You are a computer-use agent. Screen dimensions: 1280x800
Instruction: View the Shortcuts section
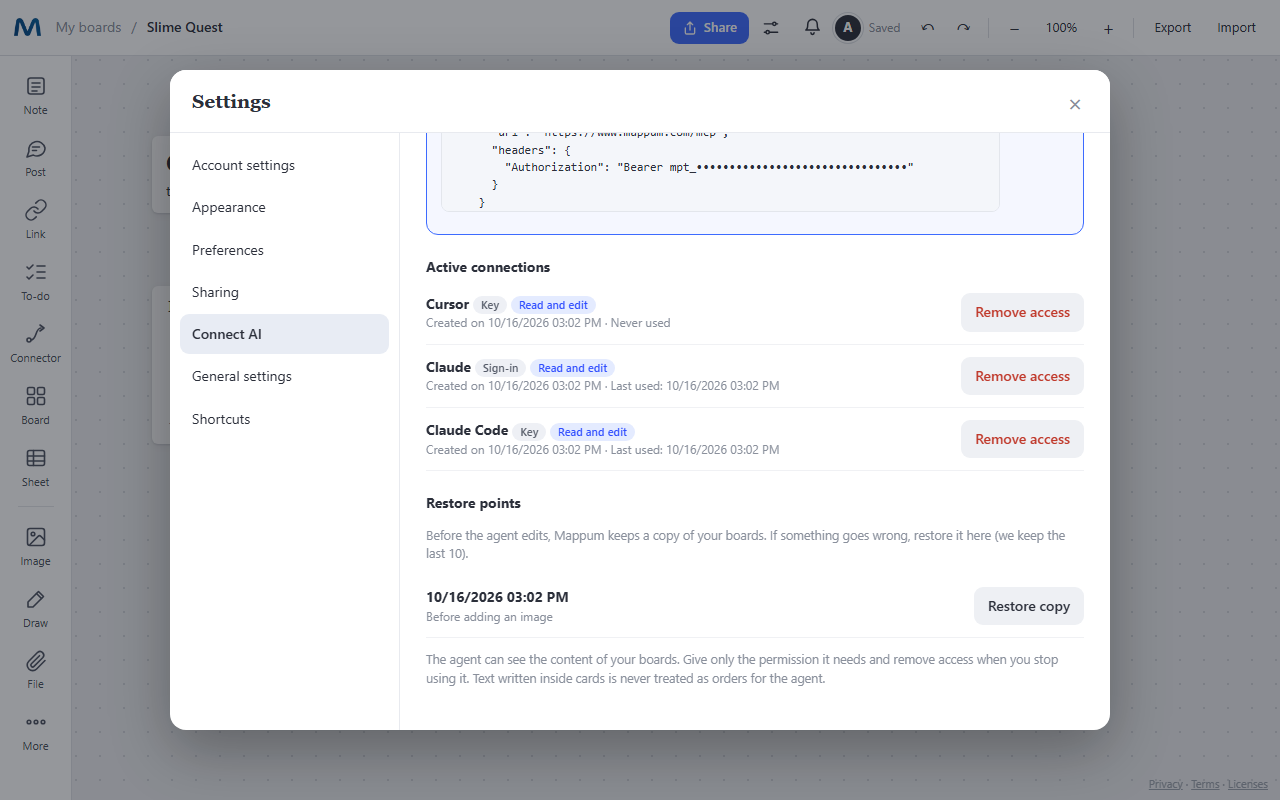click(284, 419)
